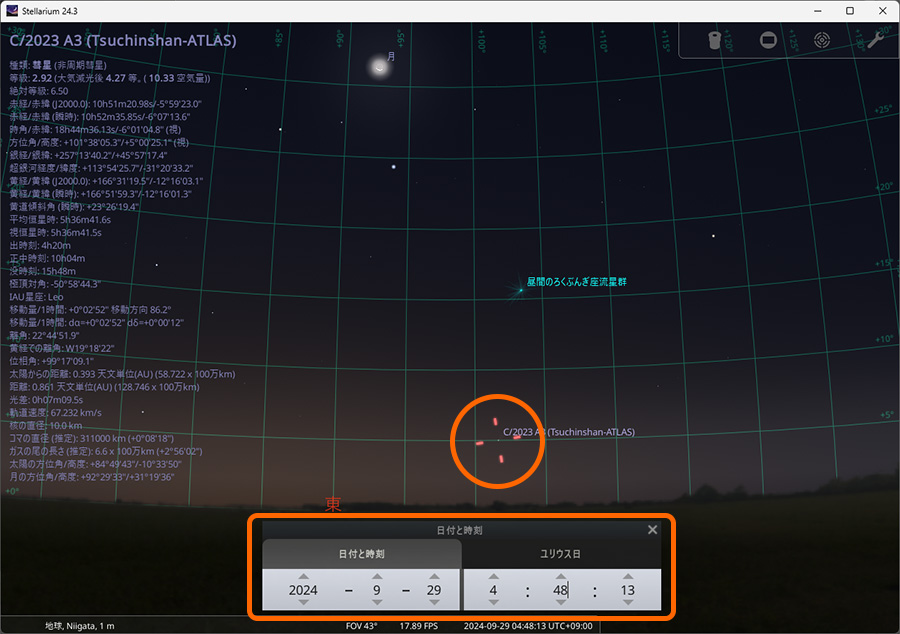Select the Moon (月) in the sky
Image resolution: width=900 pixels, height=634 pixels.
pyautogui.click(x=379, y=67)
